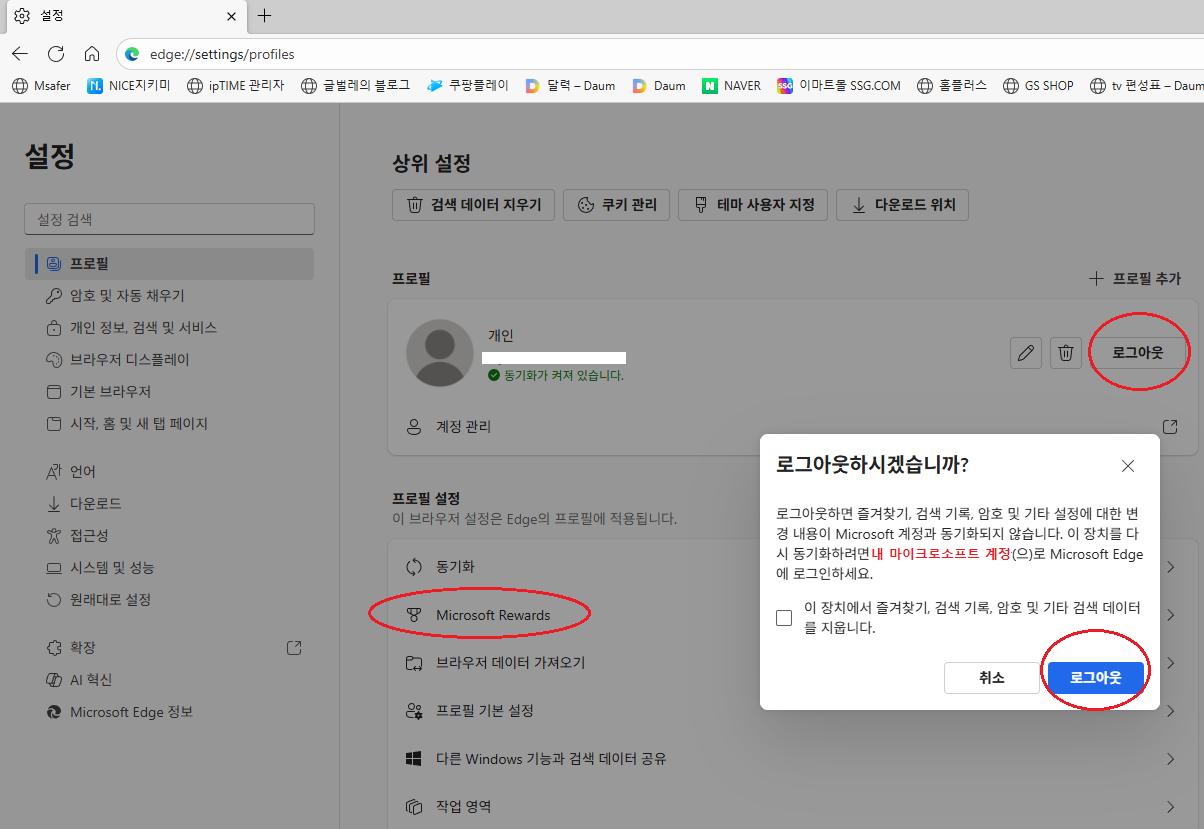This screenshot has width=1204, height=829.
Task: Open 접근성 settings
Action: 169,536
